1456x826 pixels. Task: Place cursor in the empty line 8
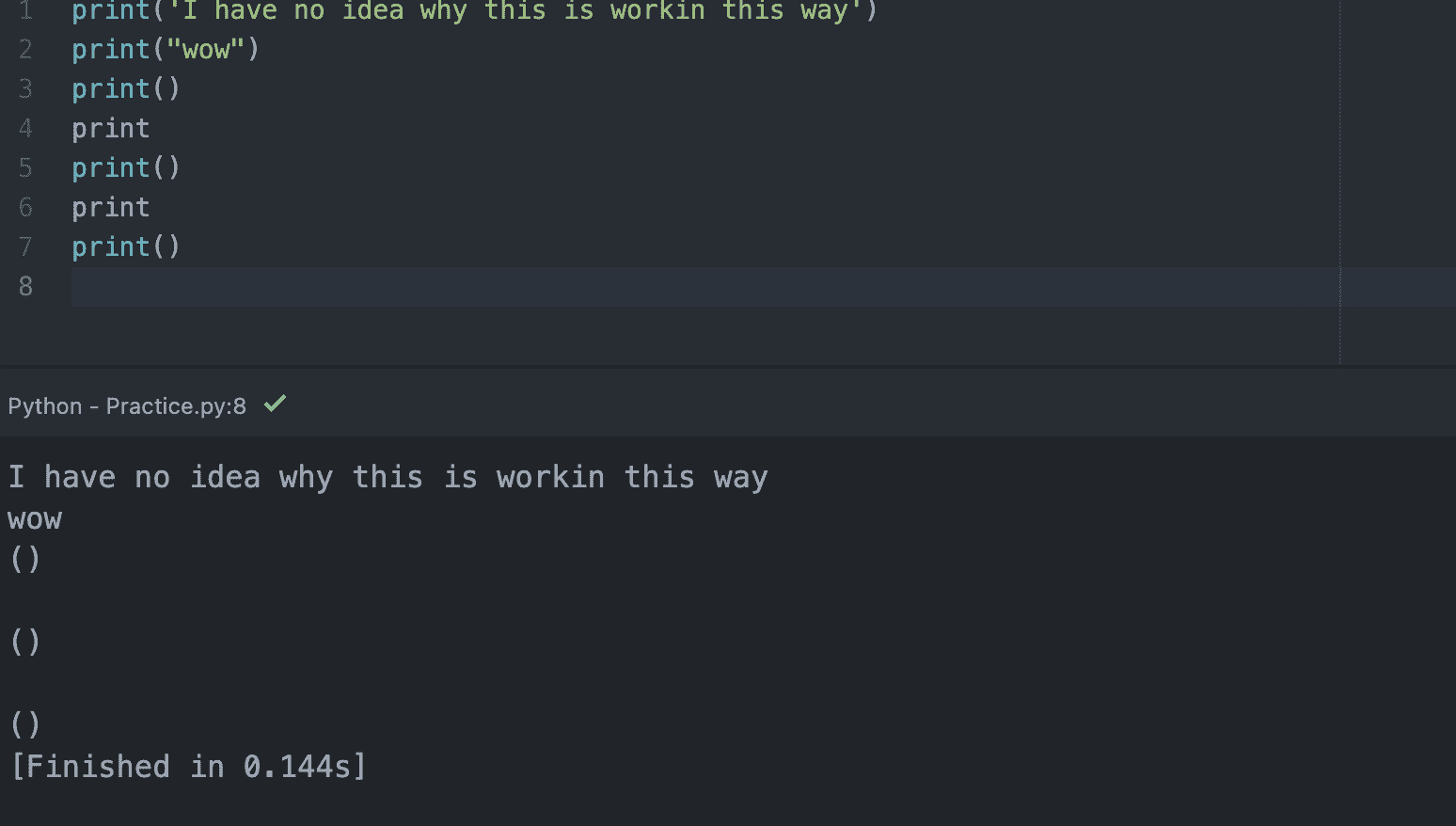(658, 286)
